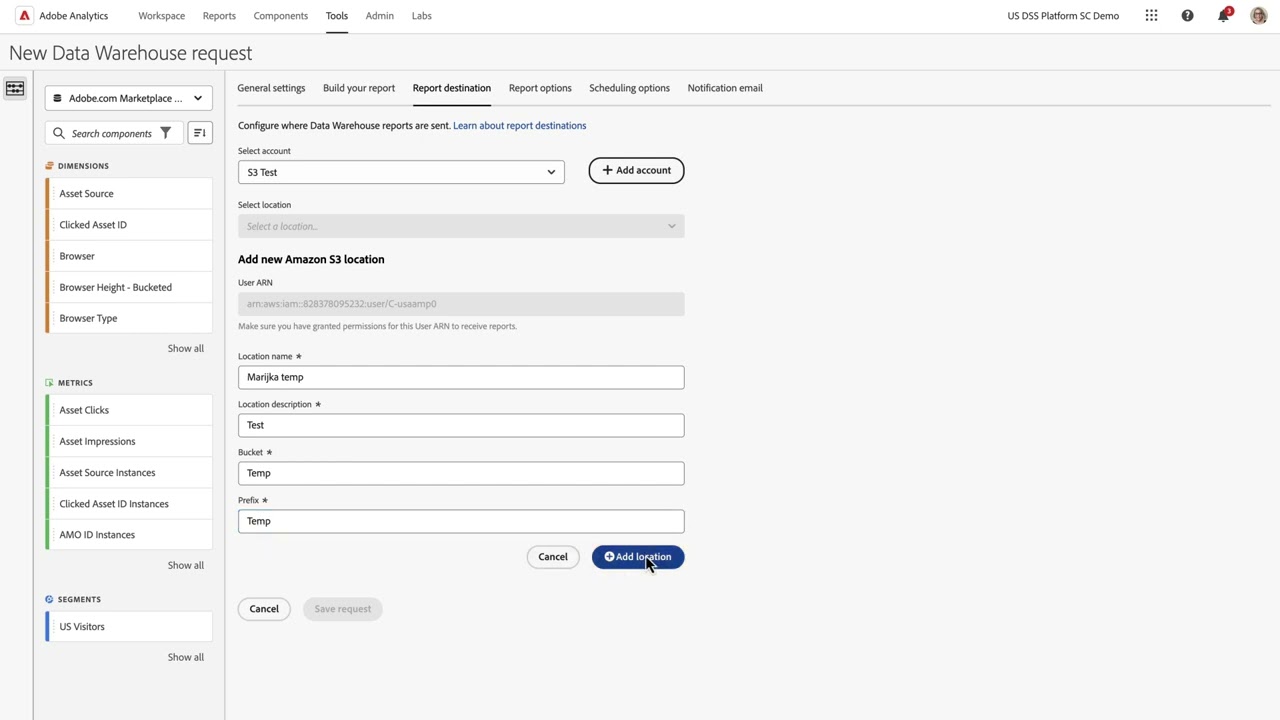
Task: Switch to the Scheduling options tab
Action: (x=629, y=88)
